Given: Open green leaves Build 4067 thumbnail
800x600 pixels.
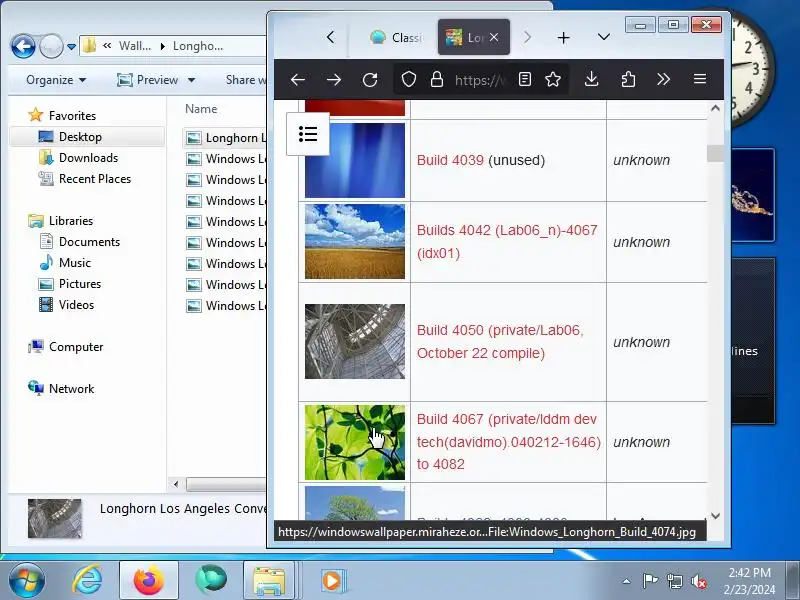Looking at the screenshot, I should point(355,442).
